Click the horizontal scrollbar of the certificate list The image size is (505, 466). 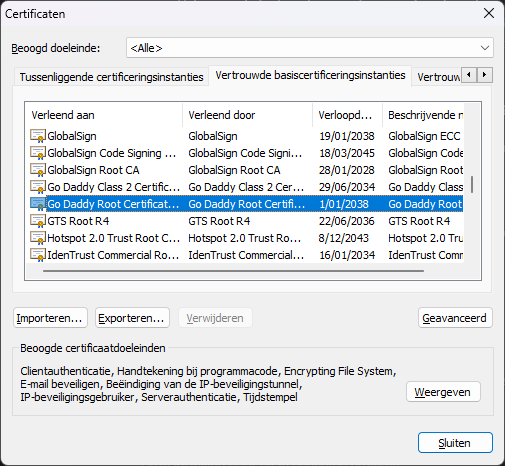coord(233,271)
